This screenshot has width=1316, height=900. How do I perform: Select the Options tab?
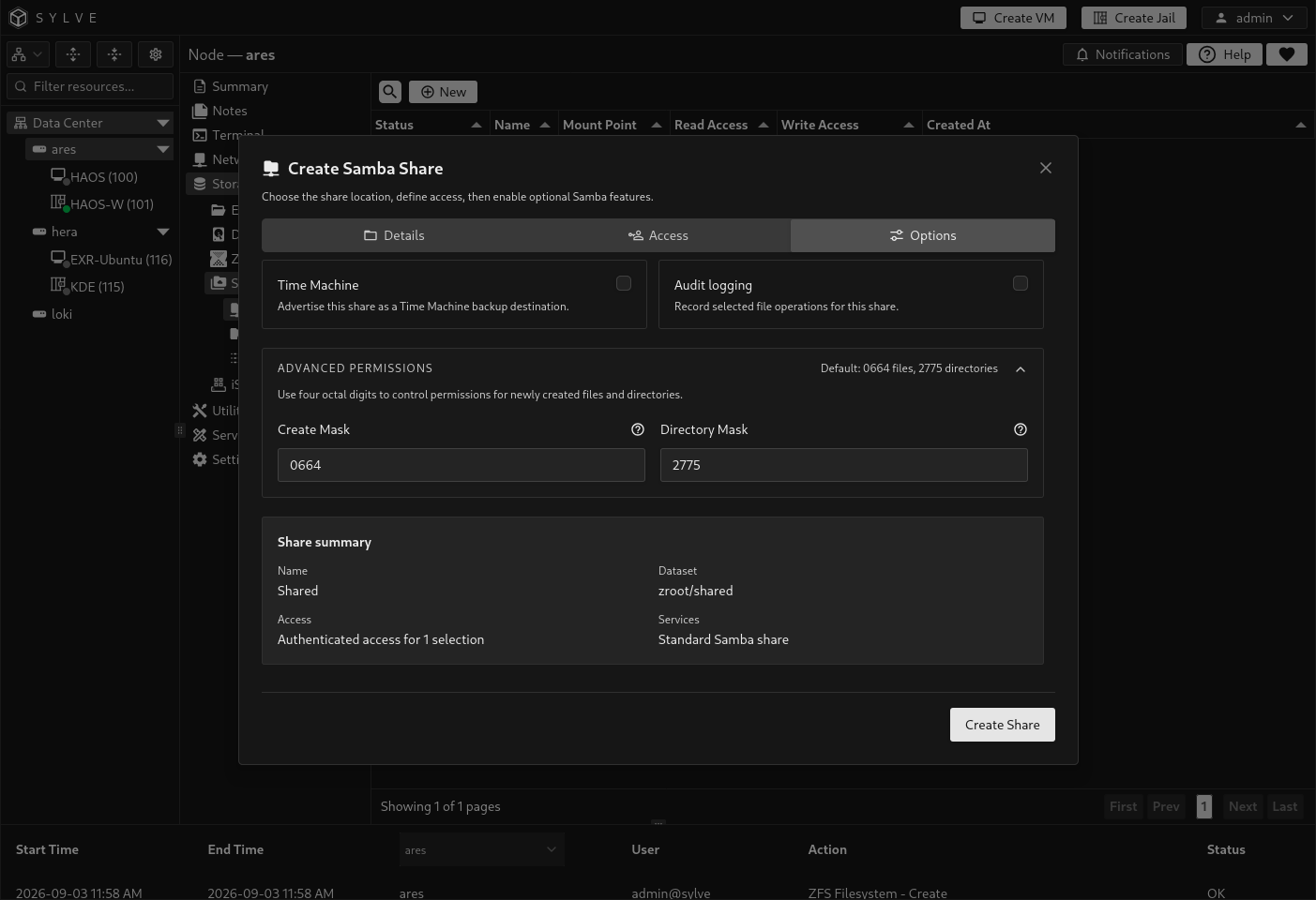click(923, 235)
